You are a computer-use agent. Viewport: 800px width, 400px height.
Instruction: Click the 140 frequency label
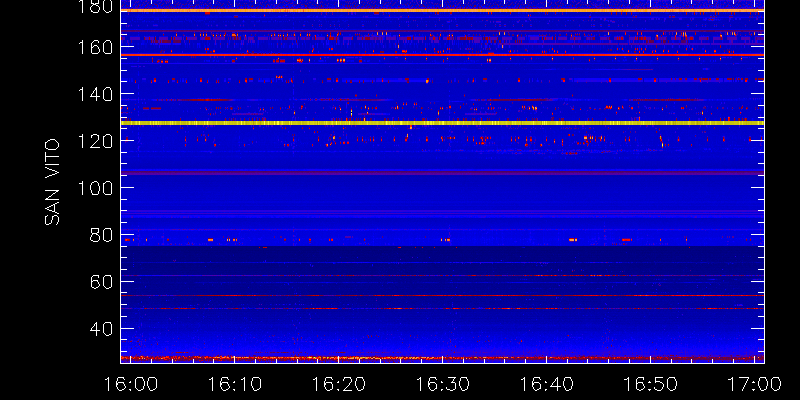click(94, 94)
